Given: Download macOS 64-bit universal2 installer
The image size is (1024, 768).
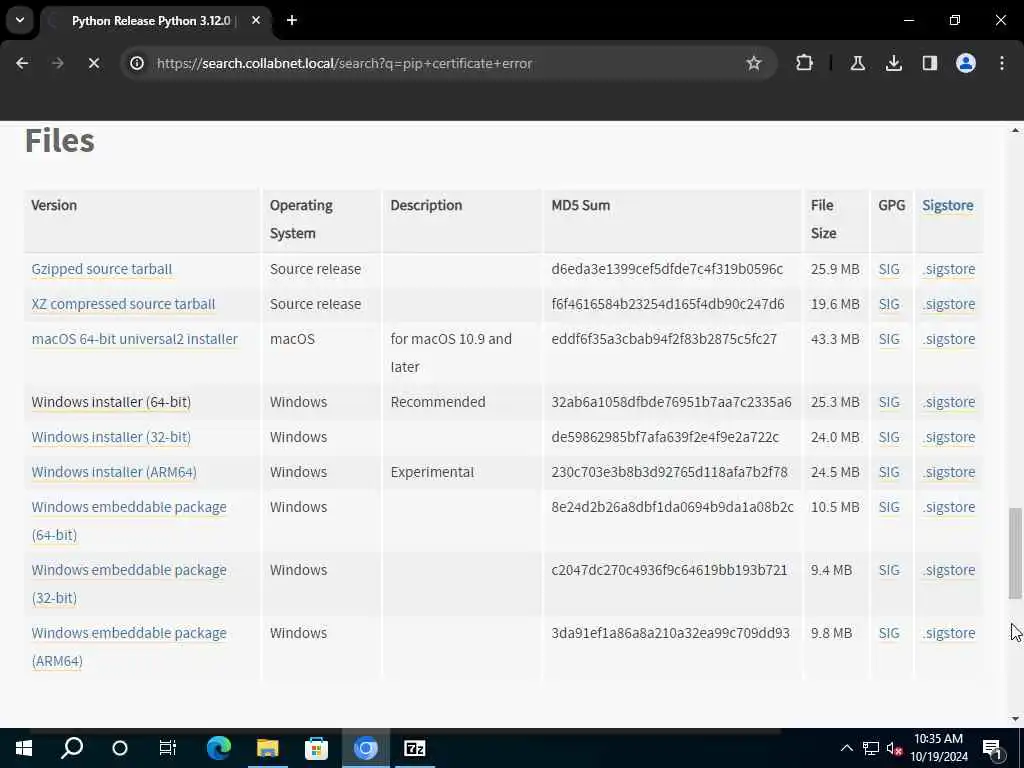Looking at the screenshot, I should [x=135, y=339].
